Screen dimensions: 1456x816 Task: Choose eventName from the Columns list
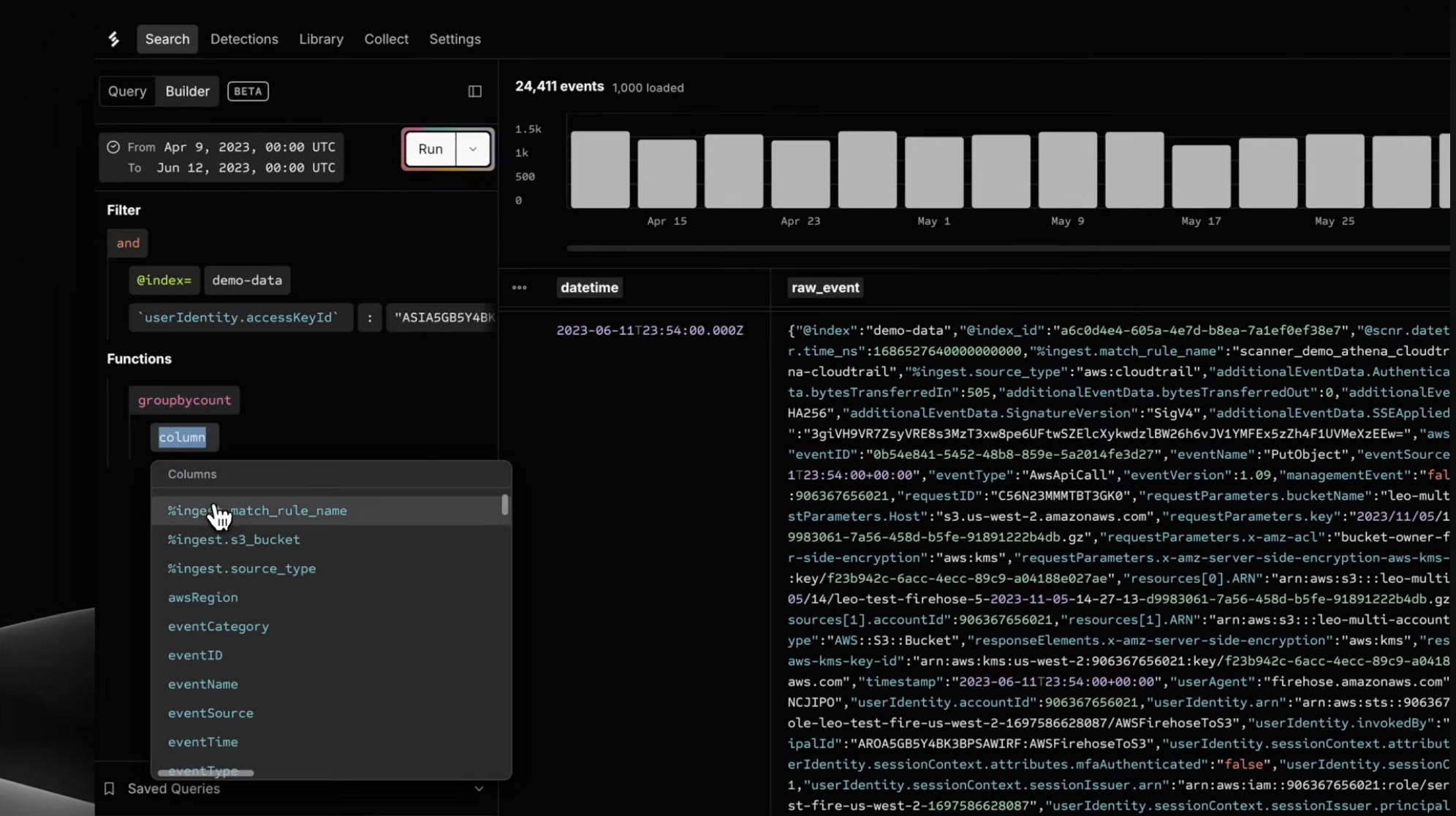click(203, 685)
